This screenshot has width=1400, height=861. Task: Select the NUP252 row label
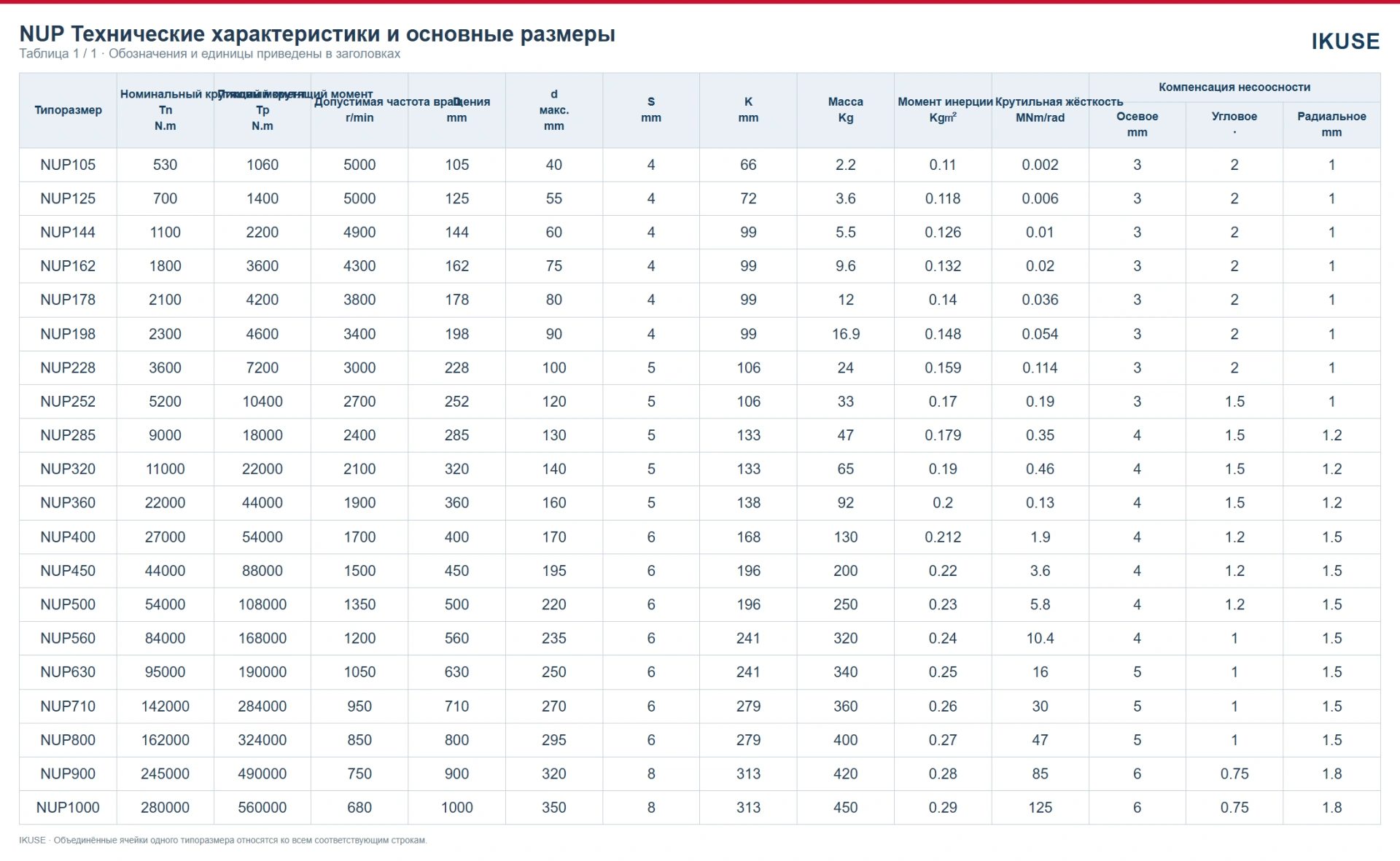click(x=68, y=402)
